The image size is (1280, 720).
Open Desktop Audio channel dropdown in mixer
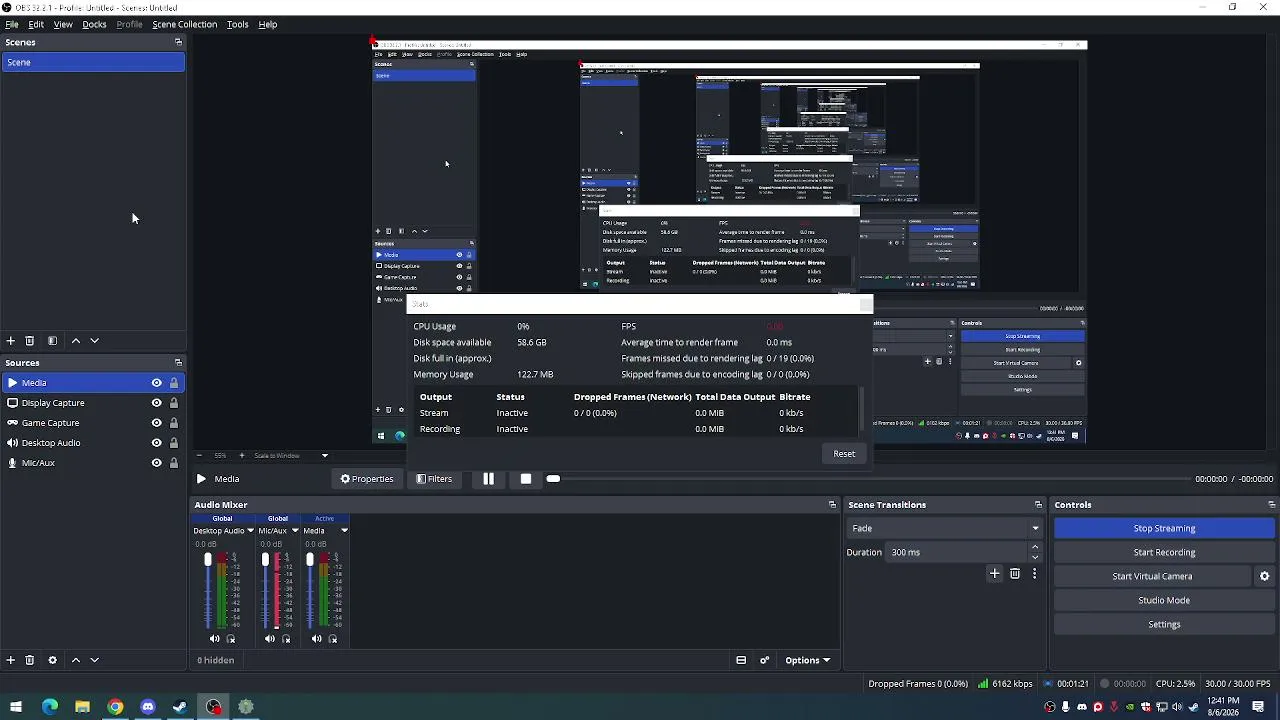[x=250, y=531]
